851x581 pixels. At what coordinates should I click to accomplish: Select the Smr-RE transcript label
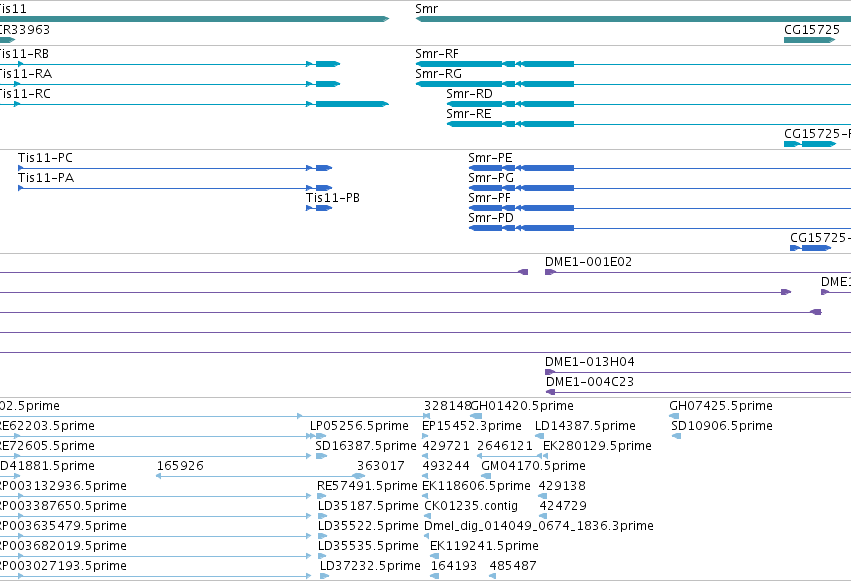point(469,114)
